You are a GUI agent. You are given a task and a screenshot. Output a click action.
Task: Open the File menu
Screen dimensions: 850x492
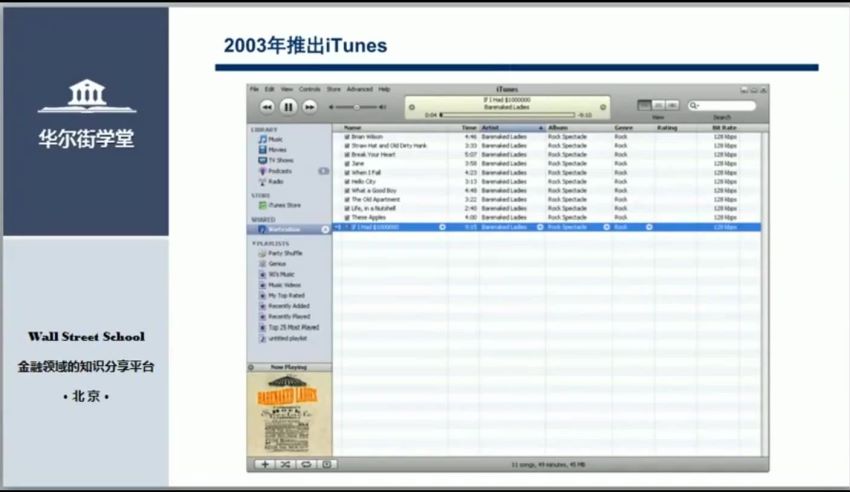point(254,89)
